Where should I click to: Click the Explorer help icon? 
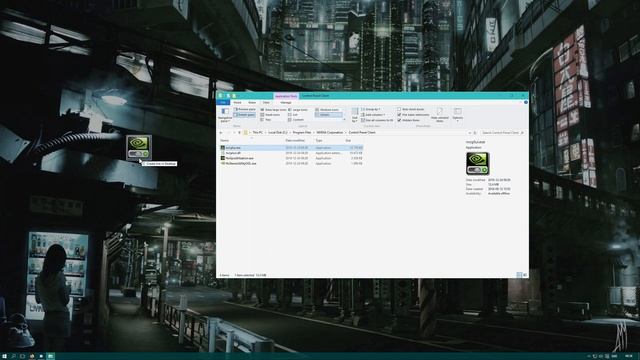click(526, 102)
